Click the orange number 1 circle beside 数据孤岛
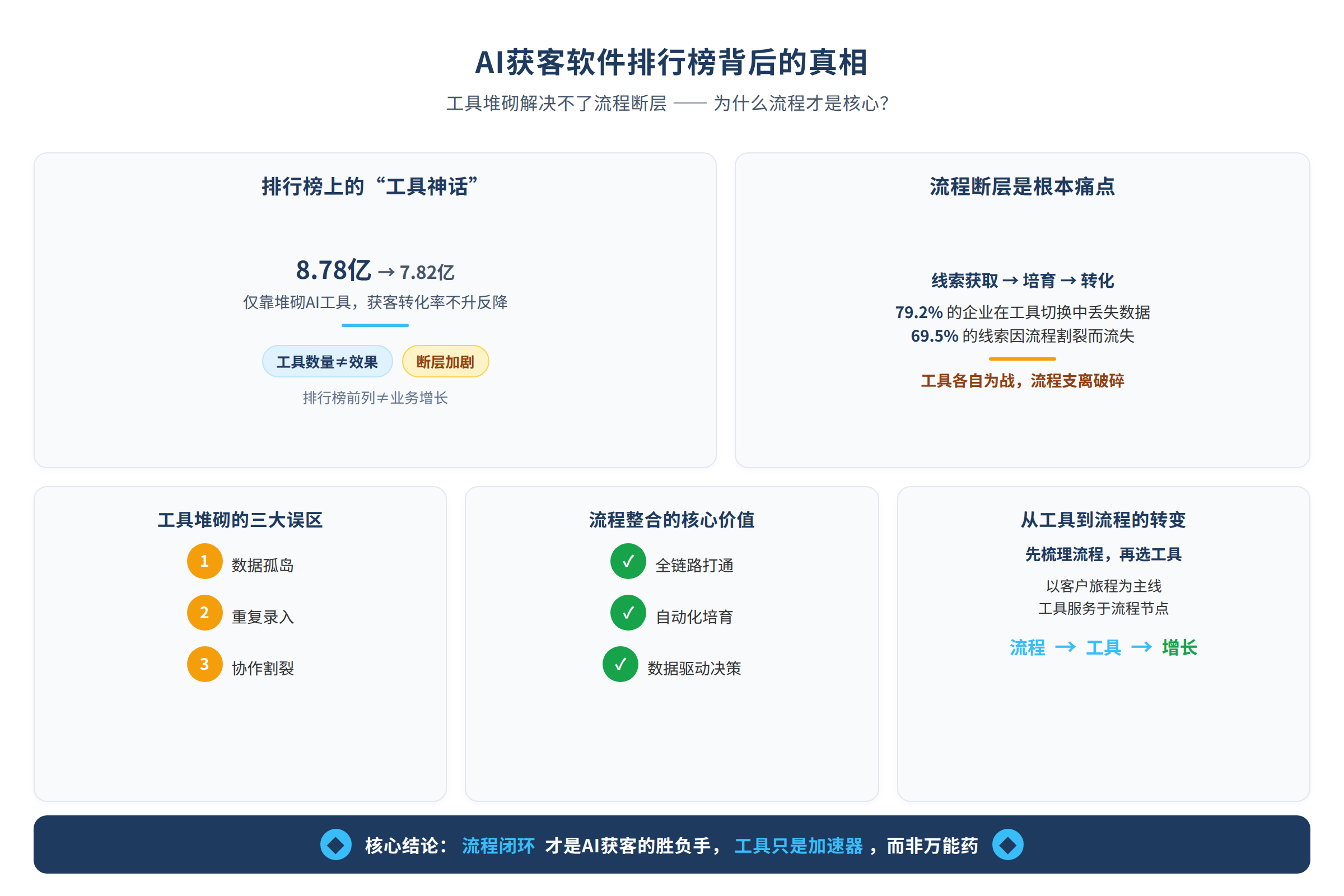Screen dimensions: 1344x896 [x=204, y=561]
